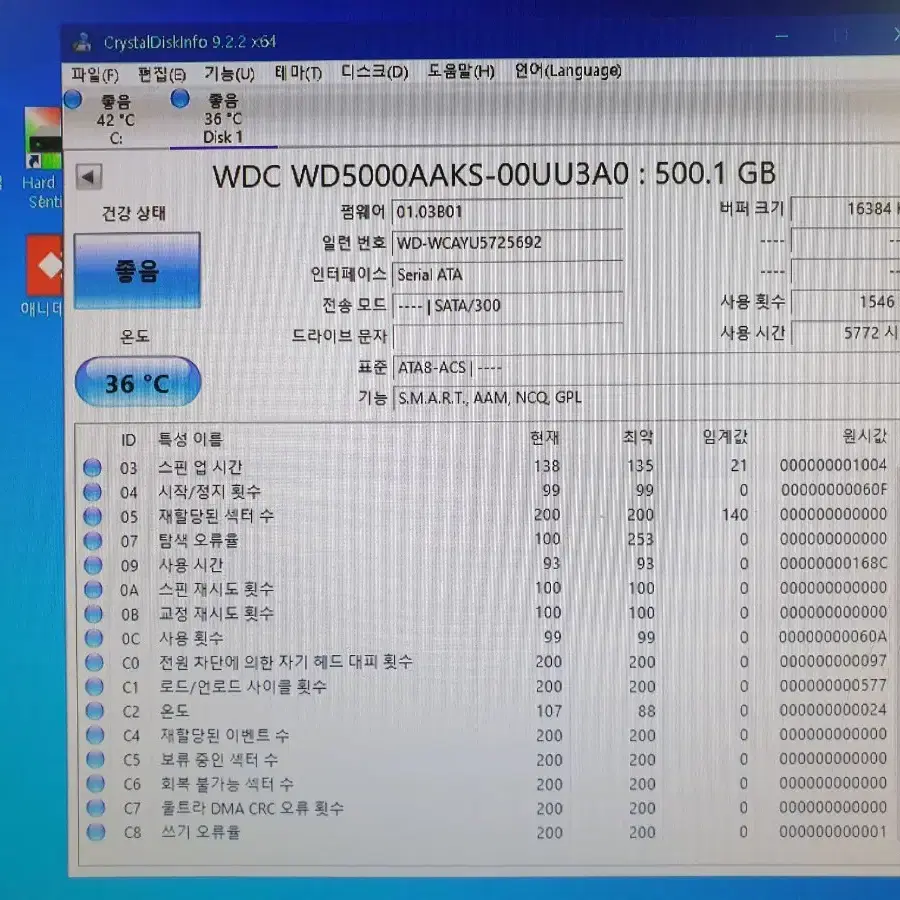The image size is (900, 900).
Task: Select the Disk 1 tab at 36 °C
Action: tap(223, 118)
